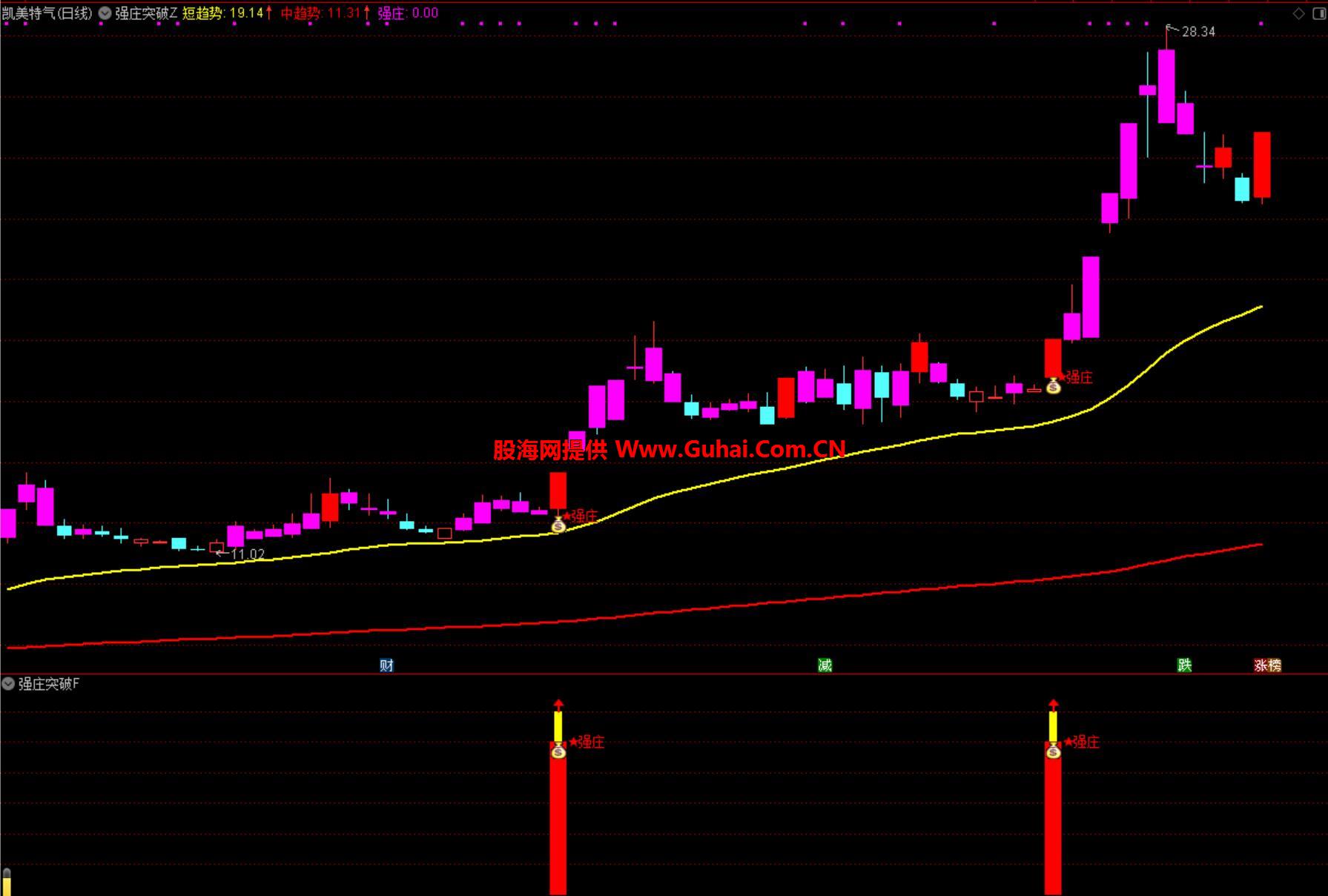Viewport: 1328px width, 896px height.
Task: Click the yellow gauge at bottom-left corner
Action: [x=7, y=882]
